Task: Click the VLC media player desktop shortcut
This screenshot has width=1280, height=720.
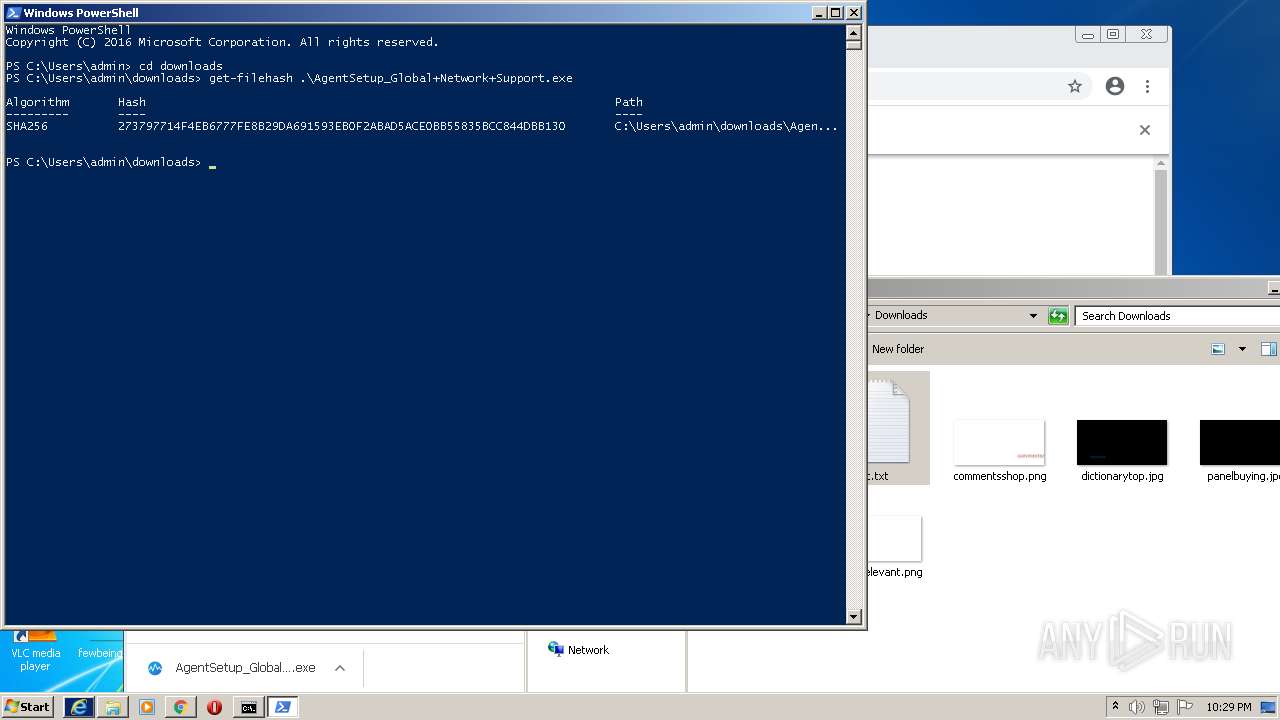Action: click(x=35, y=650)
